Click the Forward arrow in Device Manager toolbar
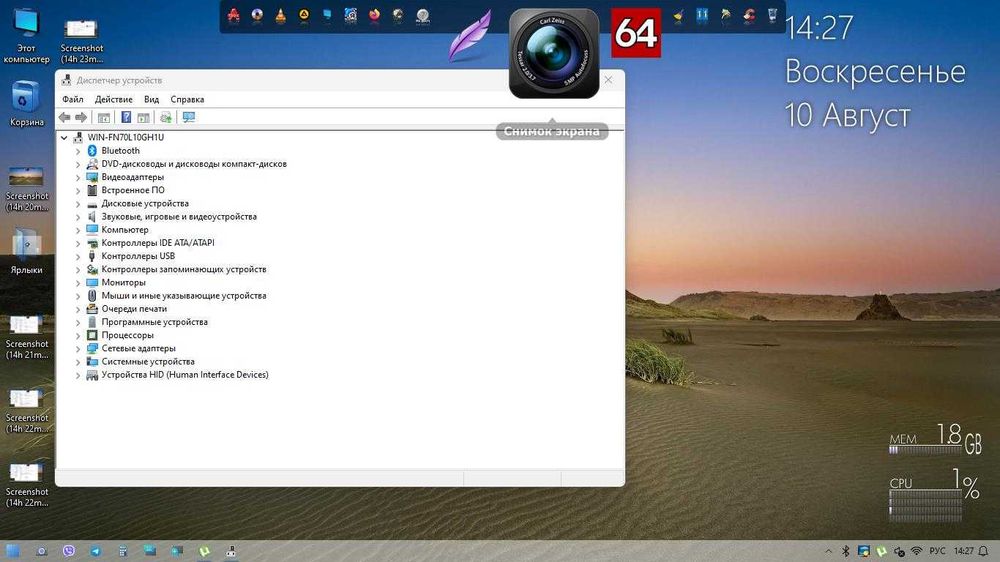The width and height of the screenshot is (1000, 562). 81,117
